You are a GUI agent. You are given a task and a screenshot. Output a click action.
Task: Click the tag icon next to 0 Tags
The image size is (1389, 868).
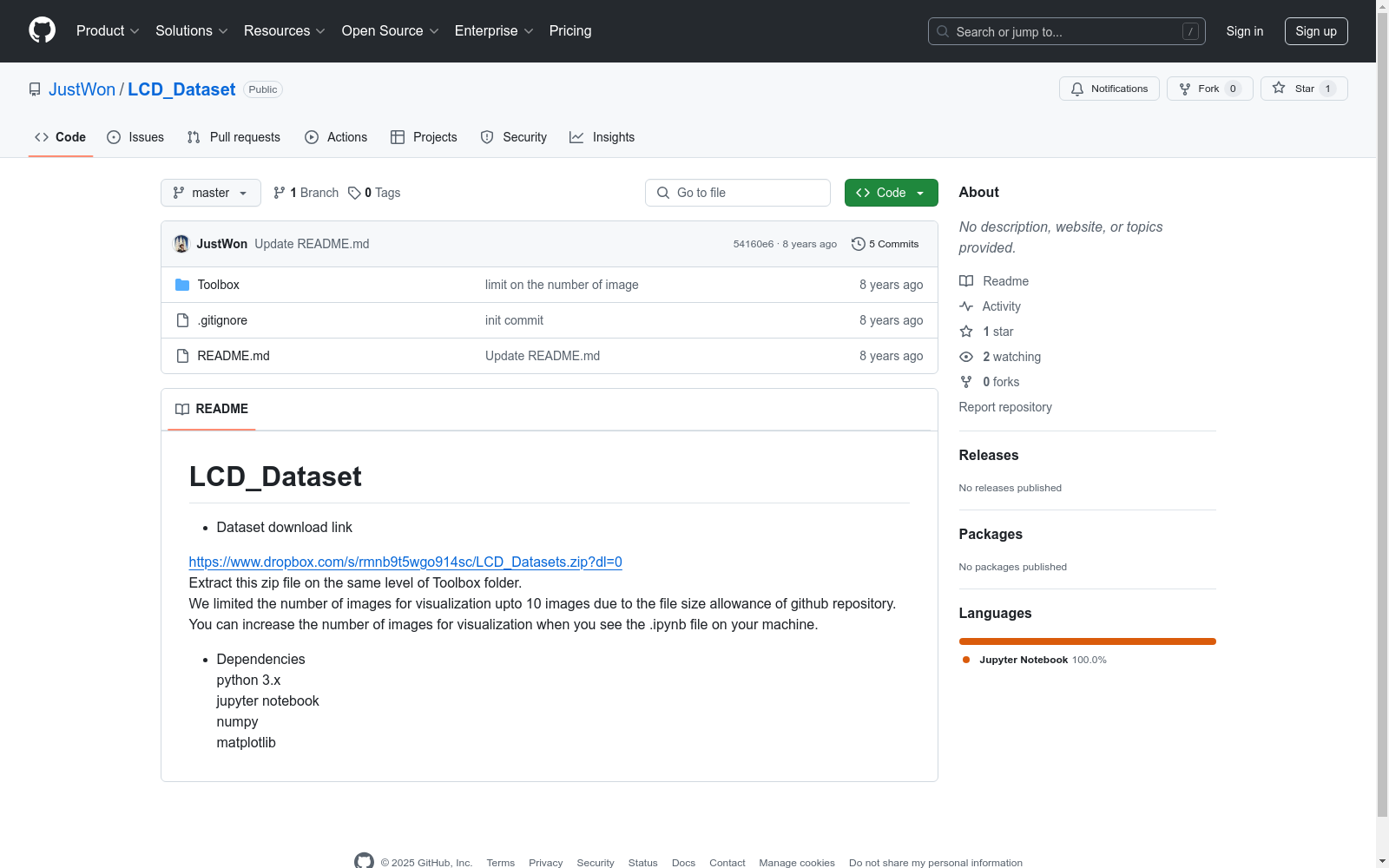(354, 193)
